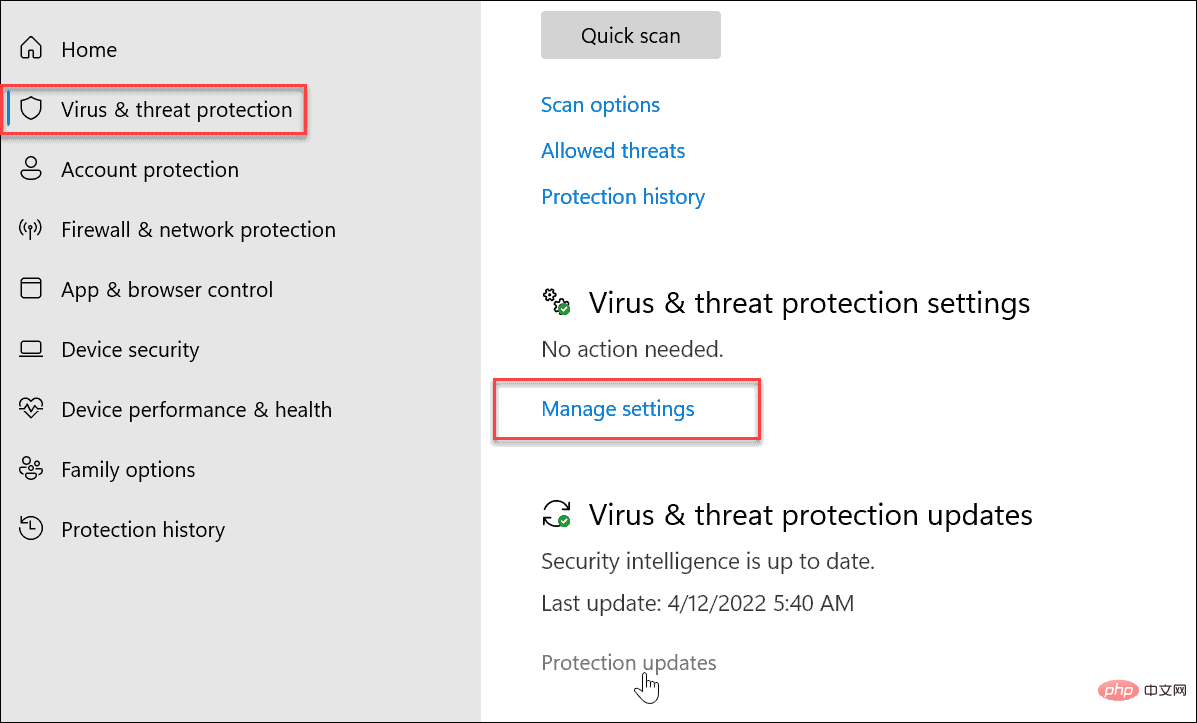Image resolution: width=1197 pixels, height=723 pixels.
Task: Click Manage settings
Action: click(617, 408)
